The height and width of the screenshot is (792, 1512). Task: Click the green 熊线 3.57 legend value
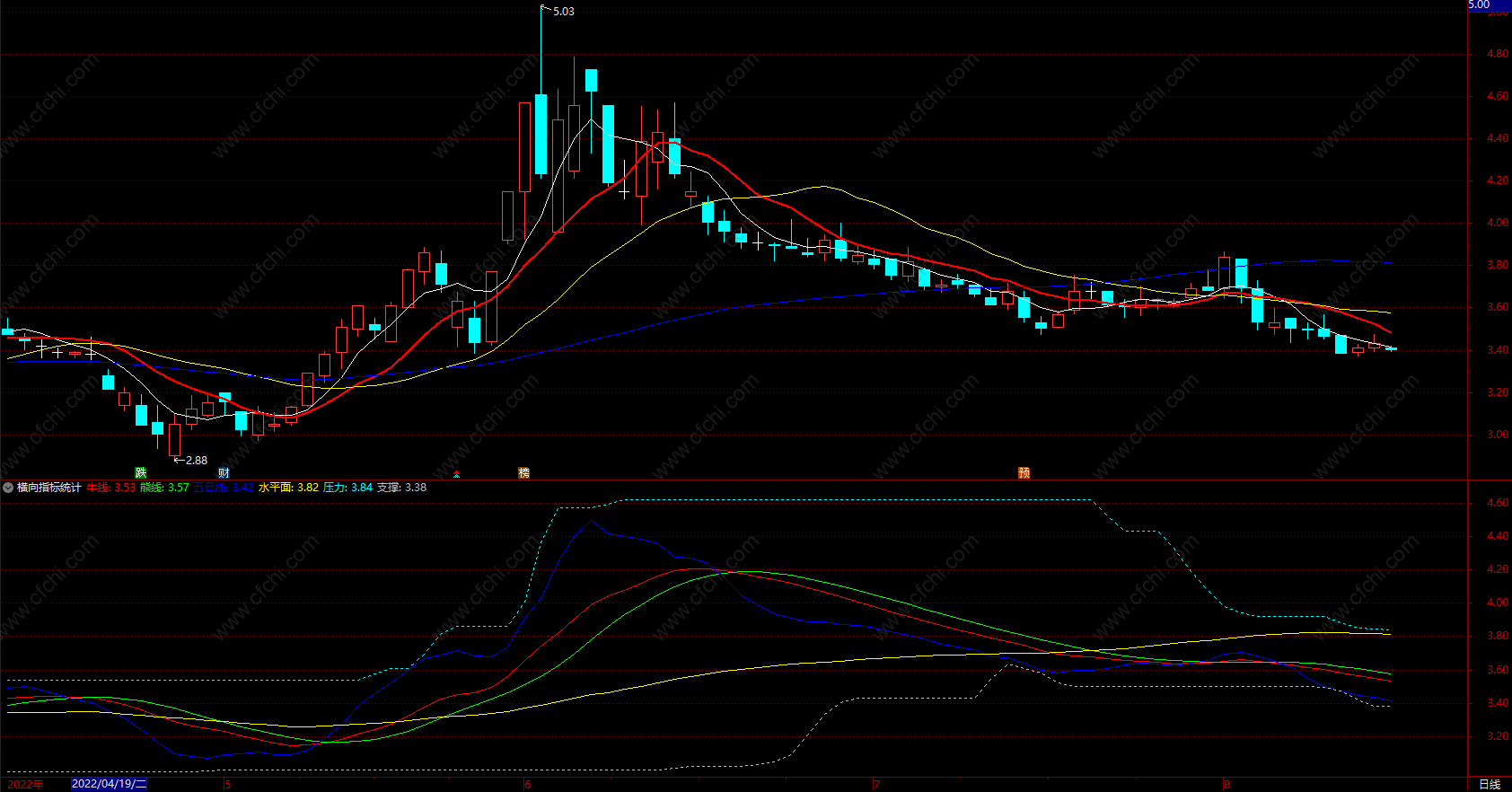[x=164, y=488]
